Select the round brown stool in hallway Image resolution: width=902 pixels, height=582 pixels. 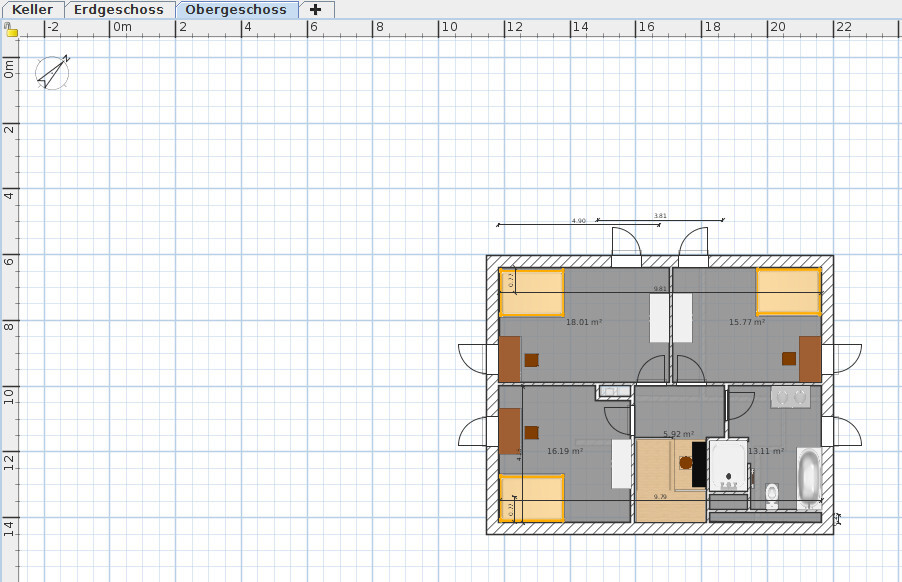coord(685,463)
